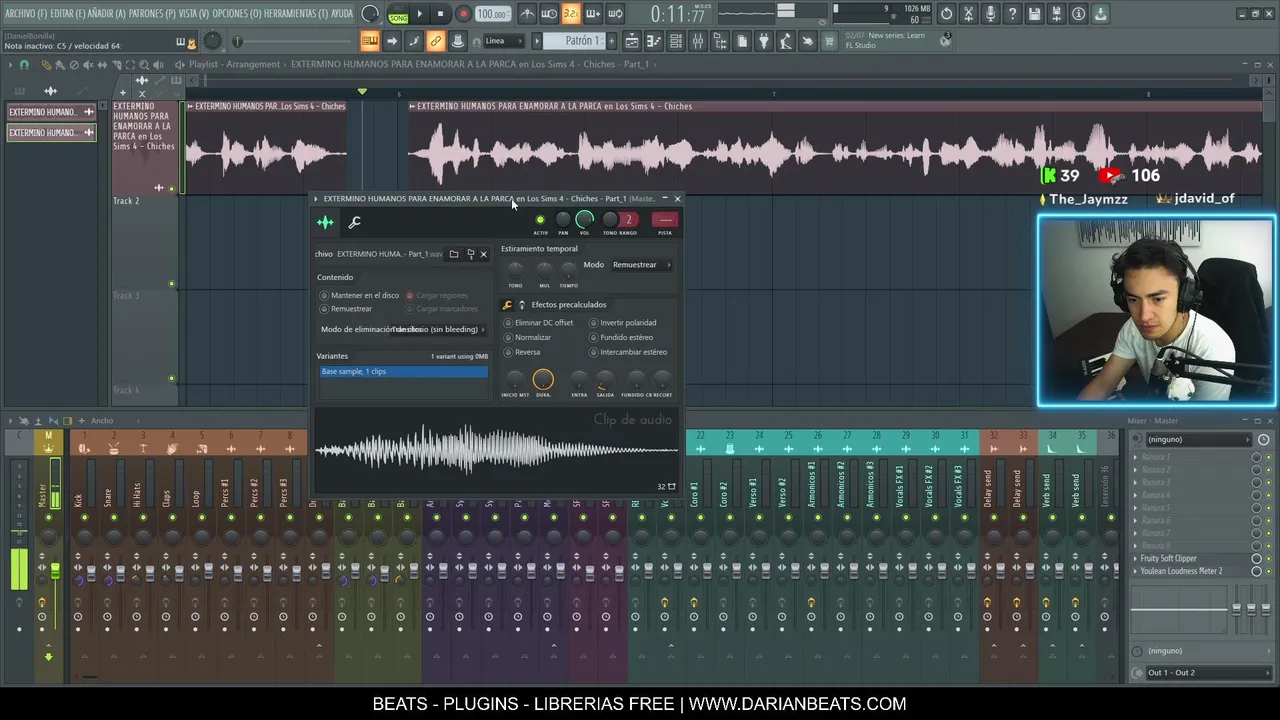Screen dimensions: 1280x720
Task: Toggle pattern/song mode button
Action: (398, 14)
